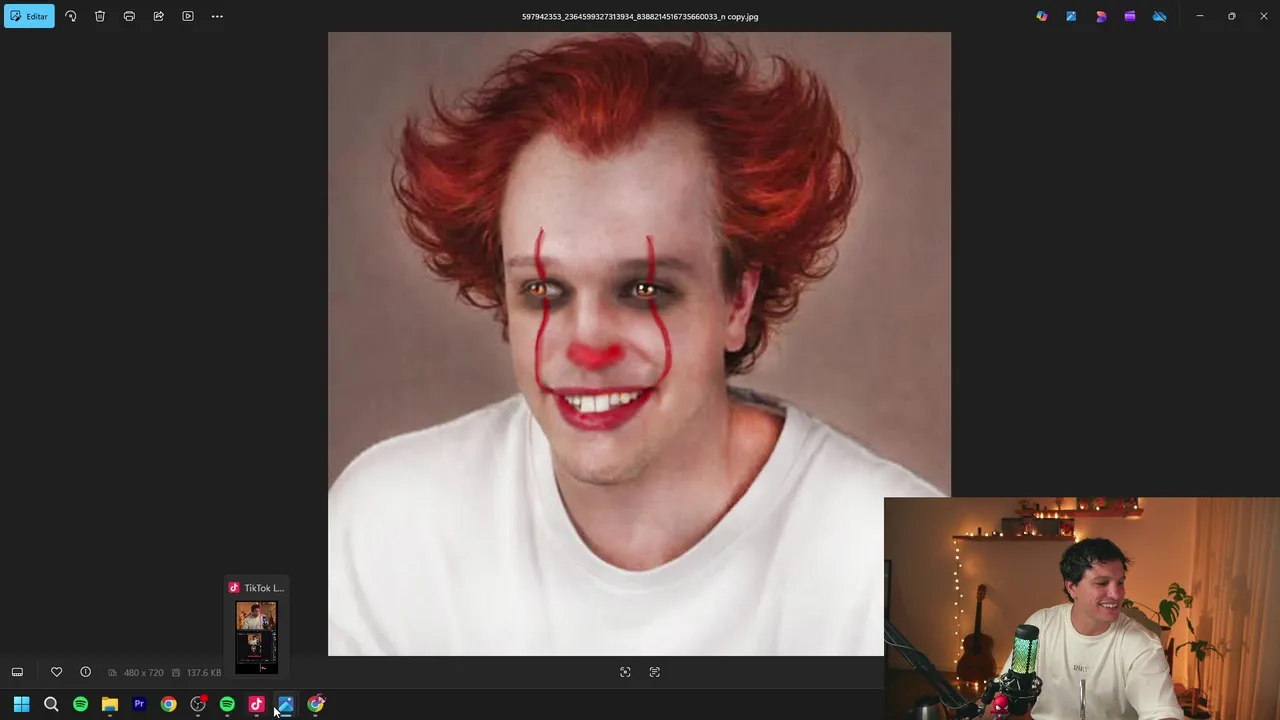
Task: Click the OneDrive crossed-out cloud icon
Action: click(x=1160, y=16)
